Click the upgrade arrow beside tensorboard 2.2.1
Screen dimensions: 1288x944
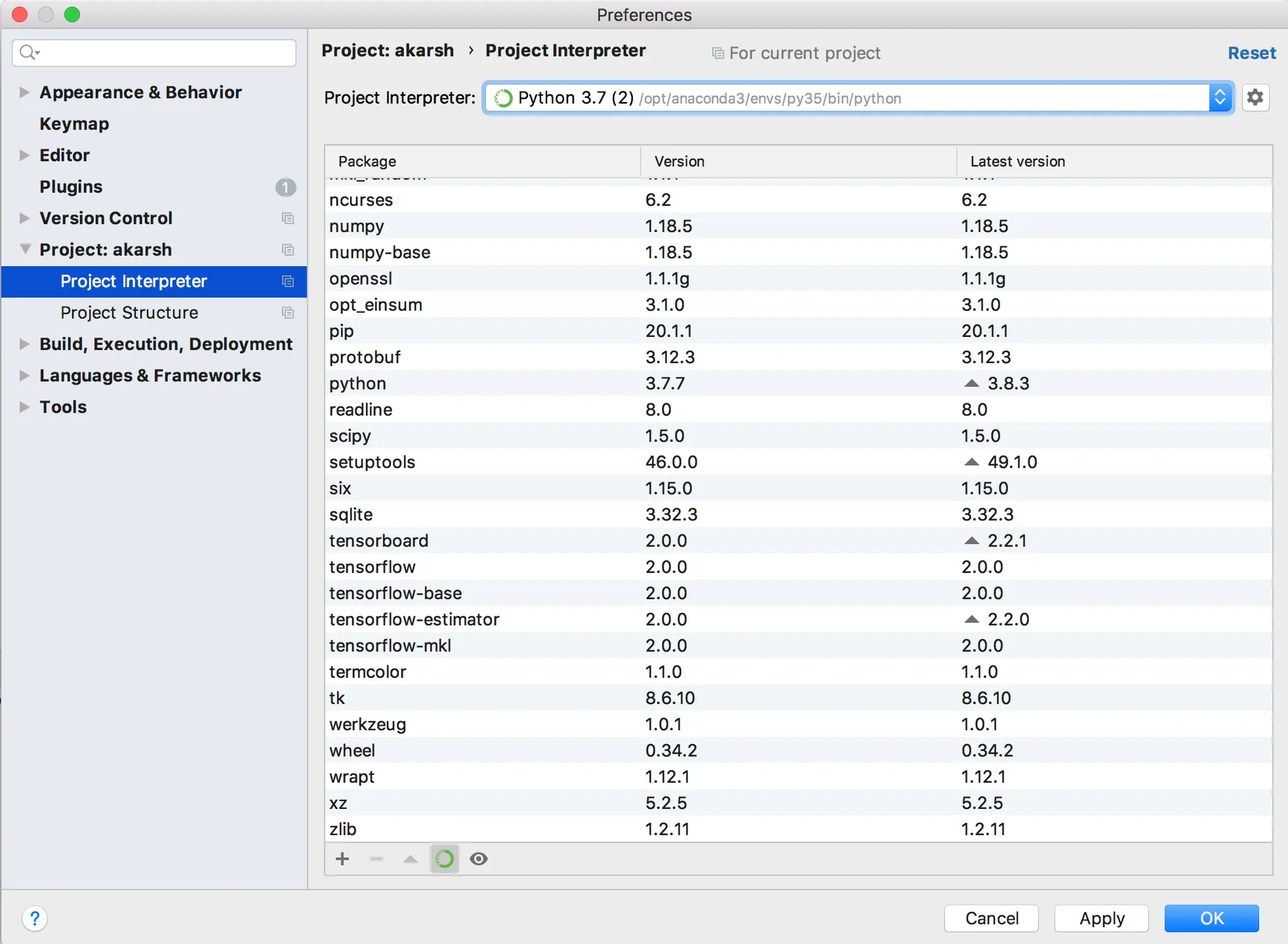[972, 541]
